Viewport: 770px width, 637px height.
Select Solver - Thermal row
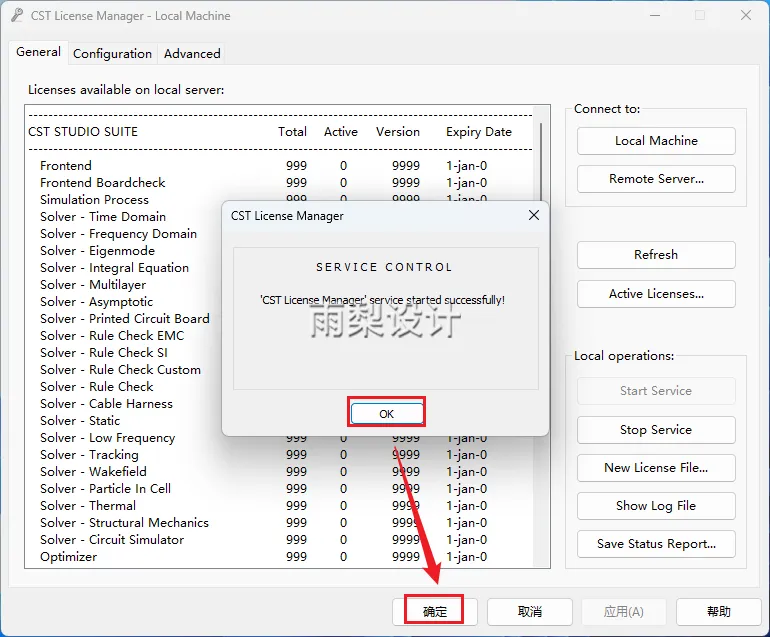[x=263, y=506]
